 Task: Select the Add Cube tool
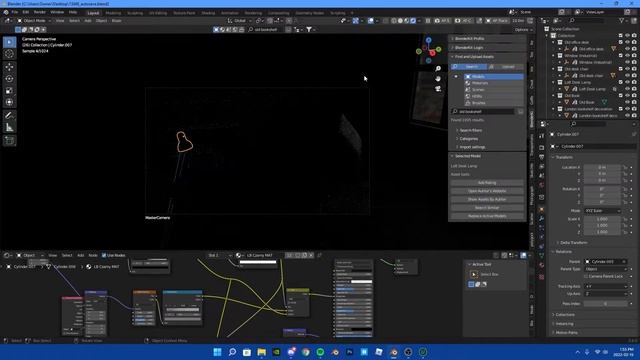tap(10, 140)
